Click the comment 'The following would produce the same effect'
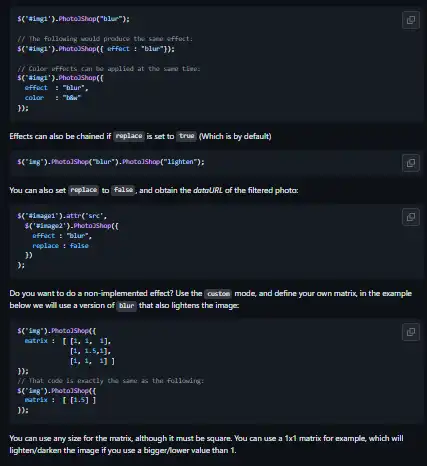427x466 pixels. coord(105,39)
